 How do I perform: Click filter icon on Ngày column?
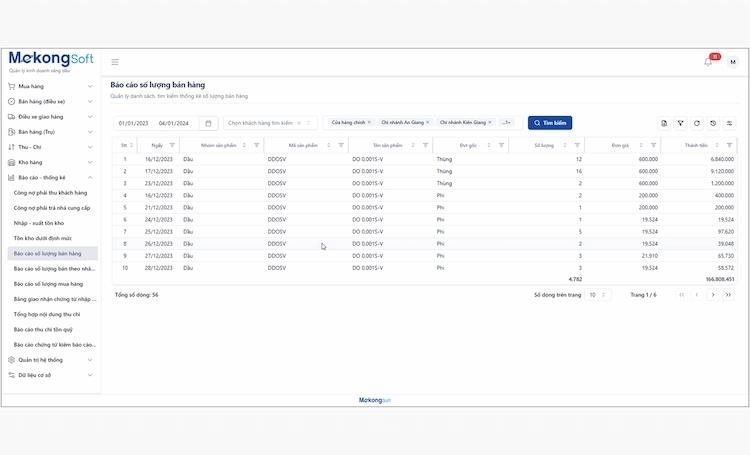[171, 145]
